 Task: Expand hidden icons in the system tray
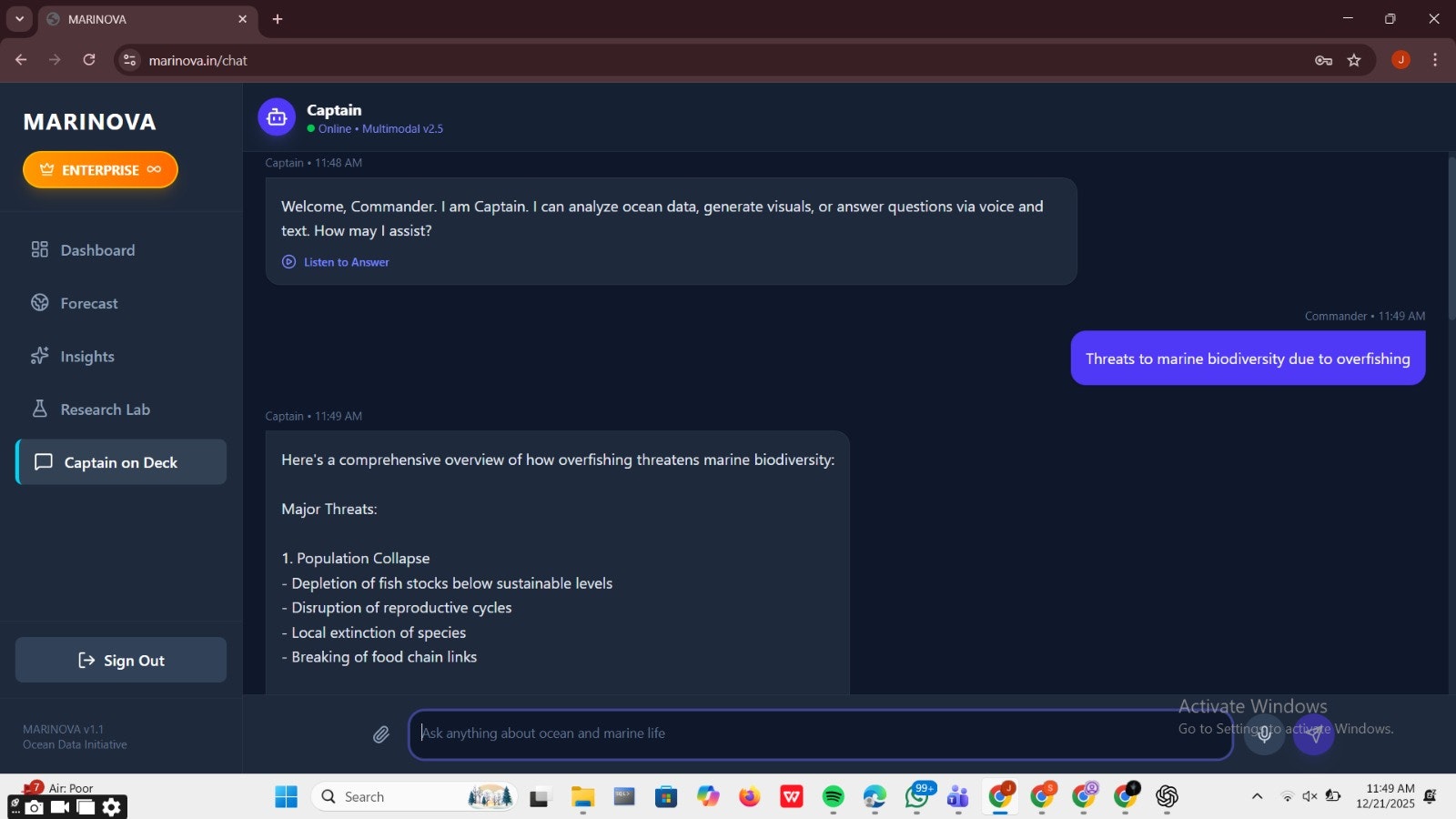click(x=1258, y=796)
